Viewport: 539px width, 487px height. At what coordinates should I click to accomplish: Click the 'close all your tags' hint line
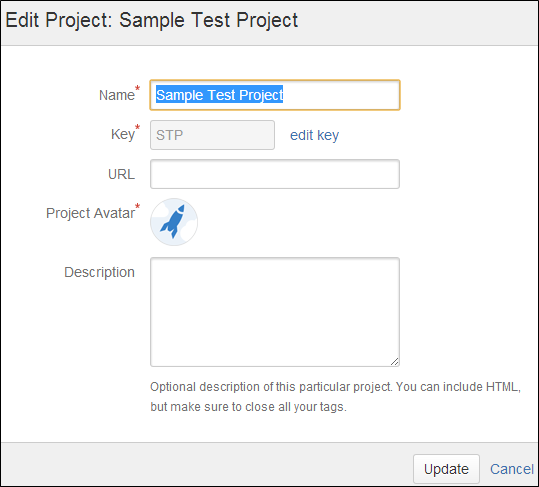pyautogui.click(x=249, y=407)
